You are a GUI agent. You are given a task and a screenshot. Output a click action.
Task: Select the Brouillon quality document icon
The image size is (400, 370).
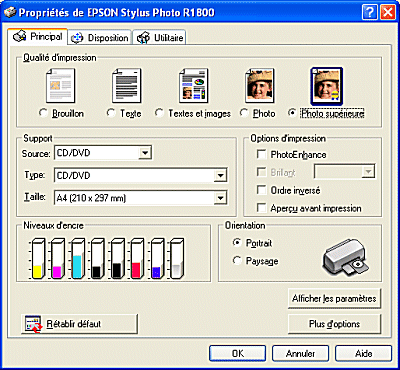[x=60, y=86]
